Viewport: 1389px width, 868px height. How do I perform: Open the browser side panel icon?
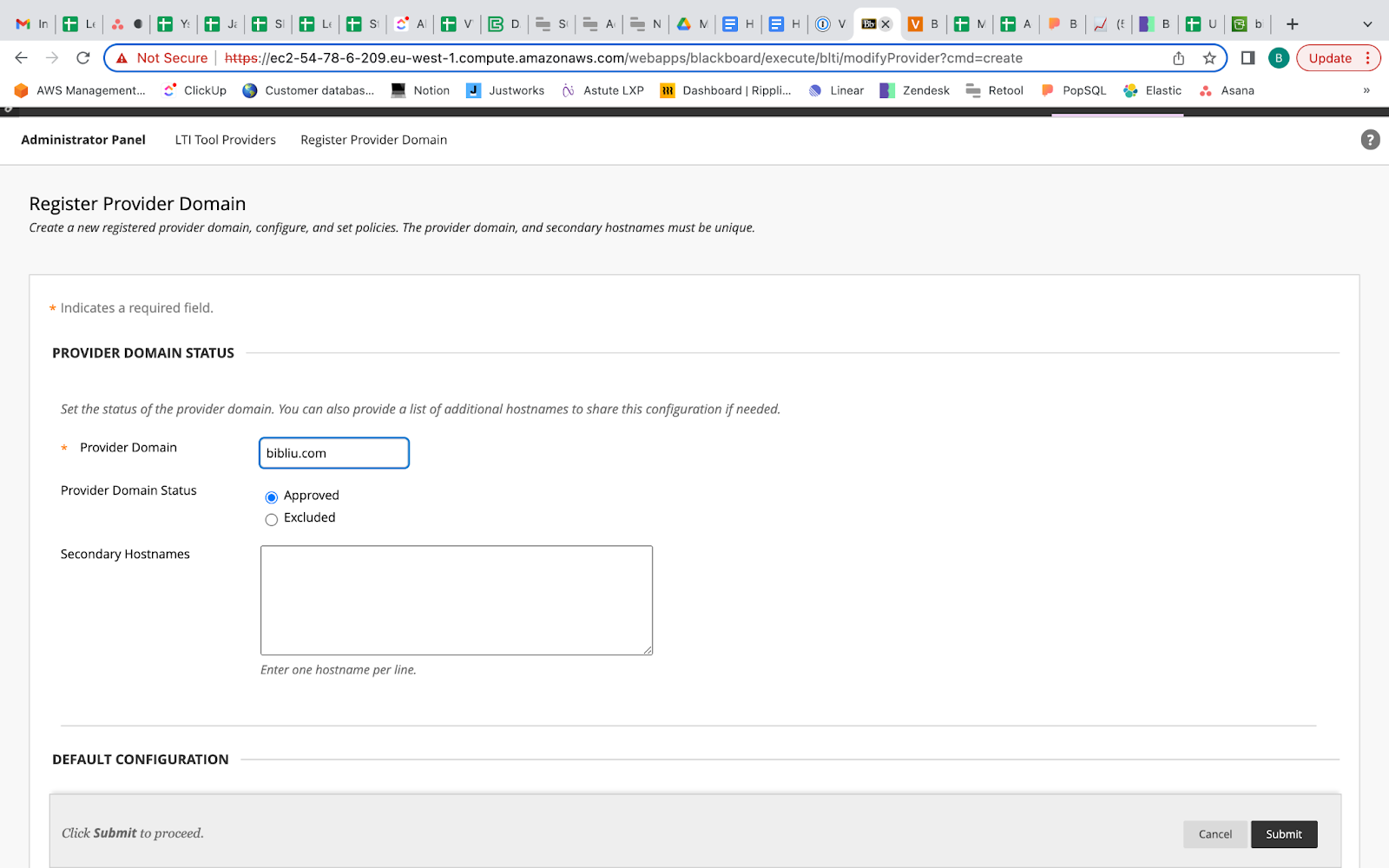pyautogui.click(x=1247, y=58)
